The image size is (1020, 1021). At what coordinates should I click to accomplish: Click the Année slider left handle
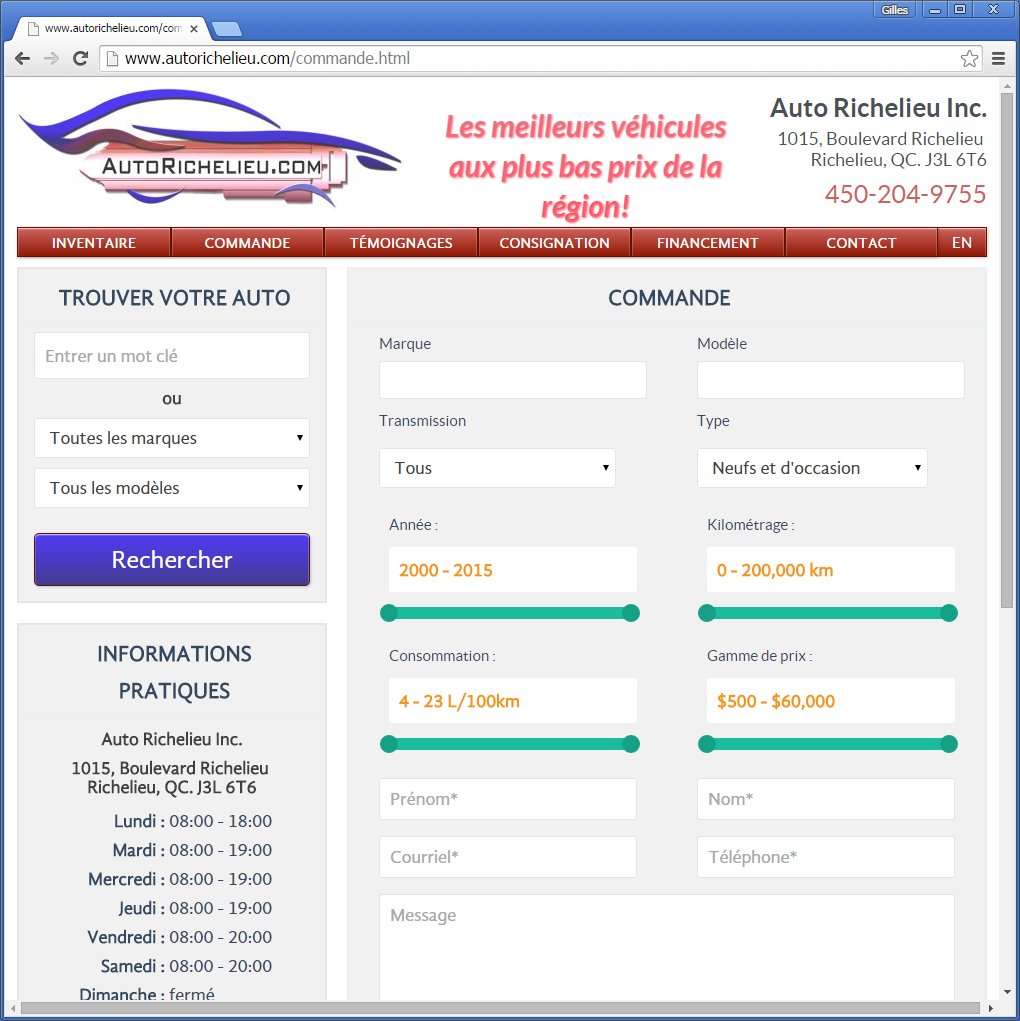tap(389, 613)
